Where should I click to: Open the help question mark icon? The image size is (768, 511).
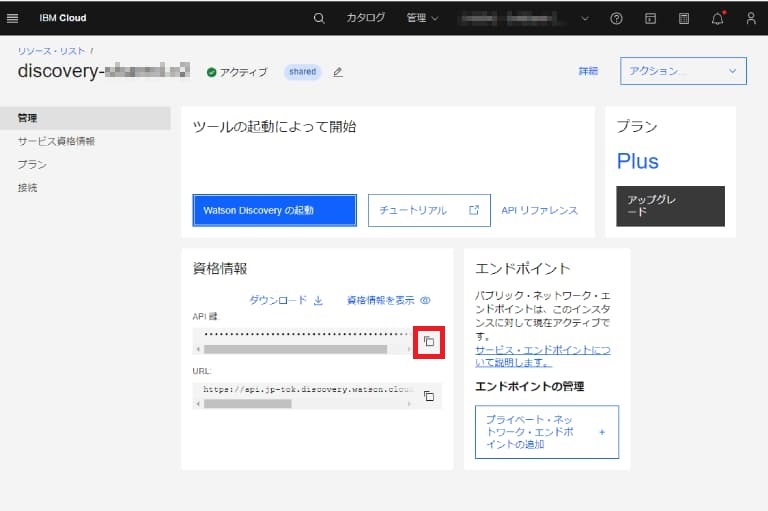point(616,19)
